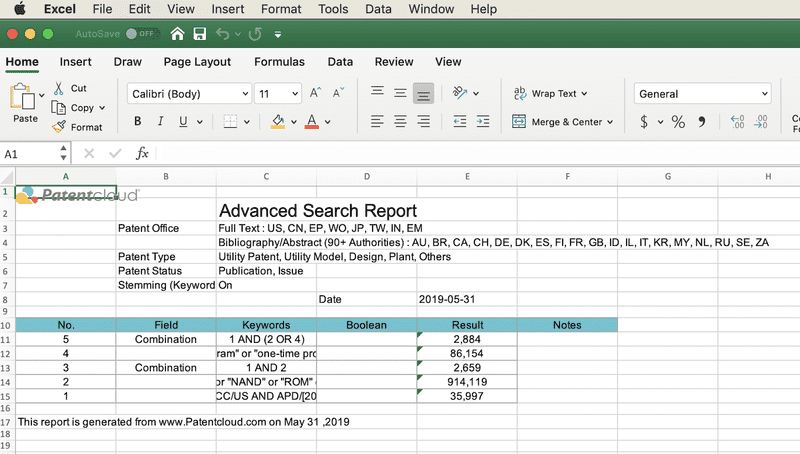Click the Borders icon

click(x=230, y=121)
